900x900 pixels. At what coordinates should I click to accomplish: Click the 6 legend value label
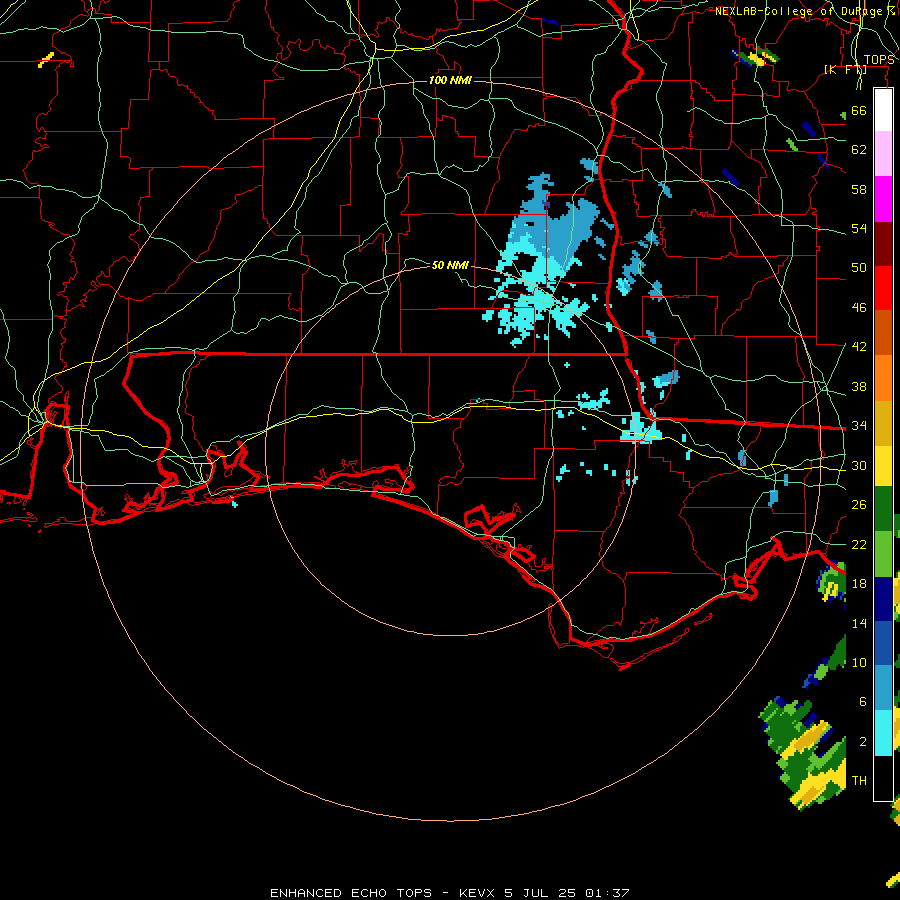pos(862,702)
